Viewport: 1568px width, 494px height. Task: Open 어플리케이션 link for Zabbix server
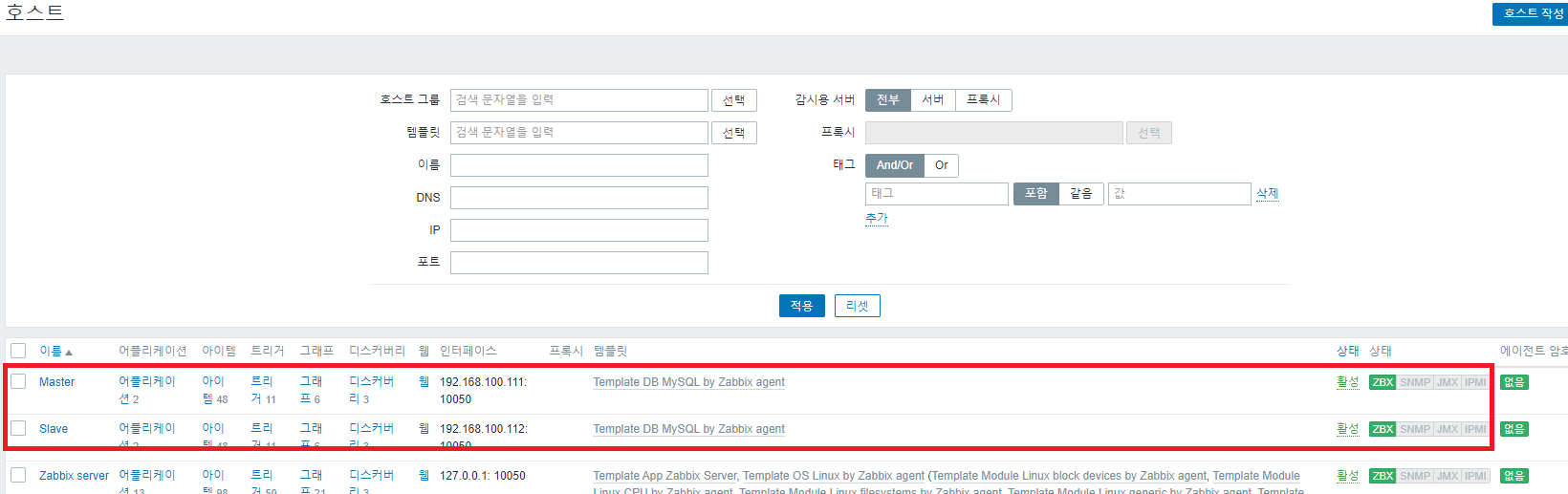tap(147, 481)
